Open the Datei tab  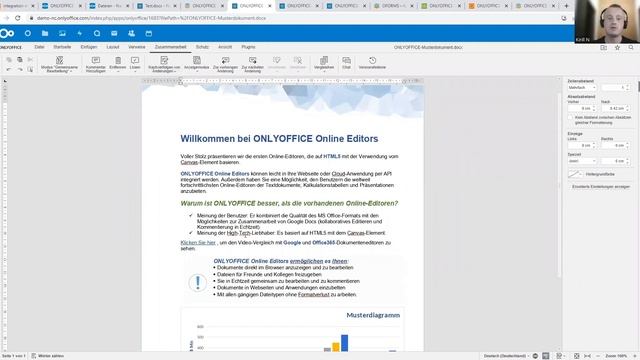click(x=39, y=47)
